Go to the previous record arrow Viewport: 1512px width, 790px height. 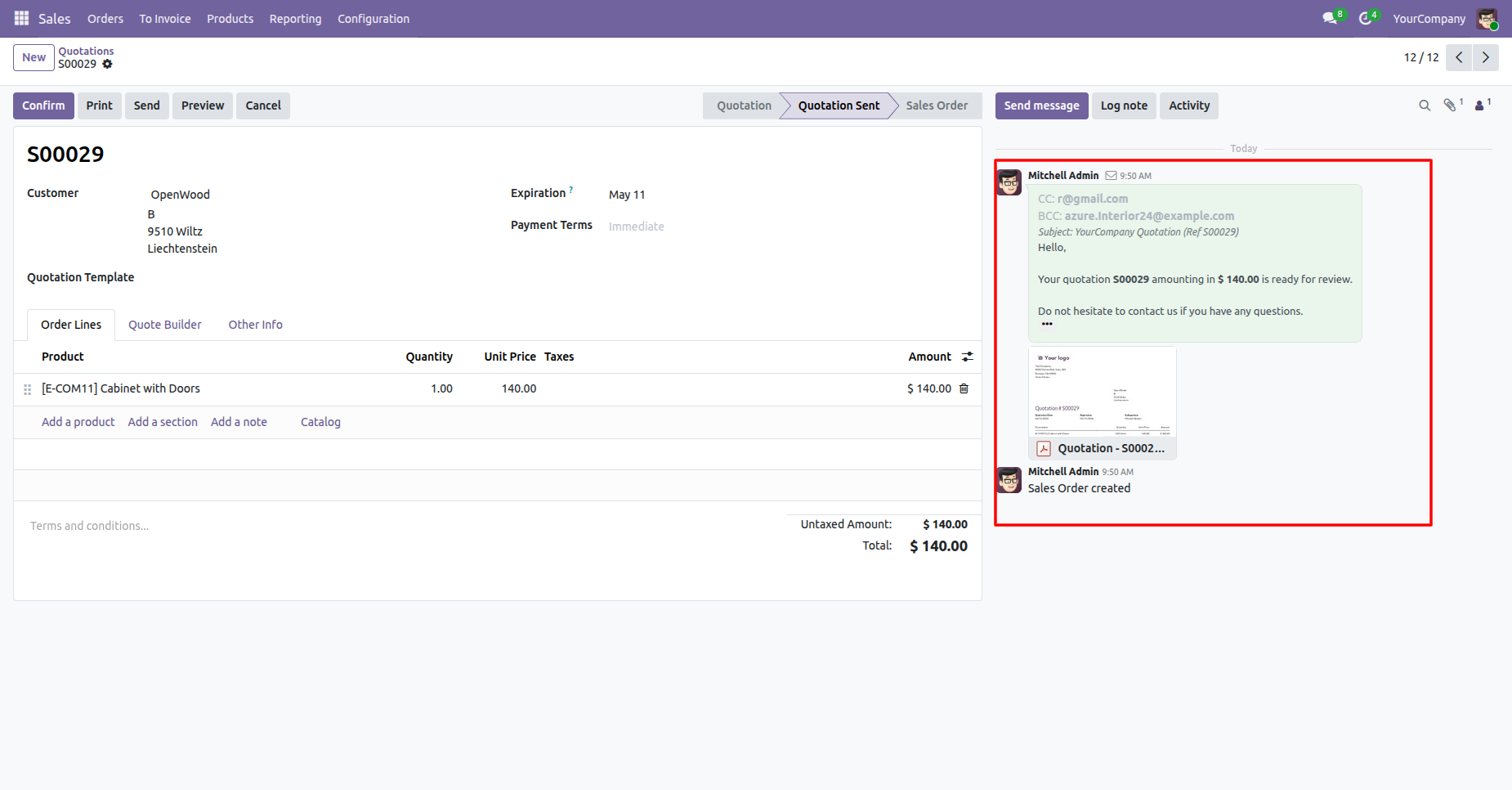1459,57
